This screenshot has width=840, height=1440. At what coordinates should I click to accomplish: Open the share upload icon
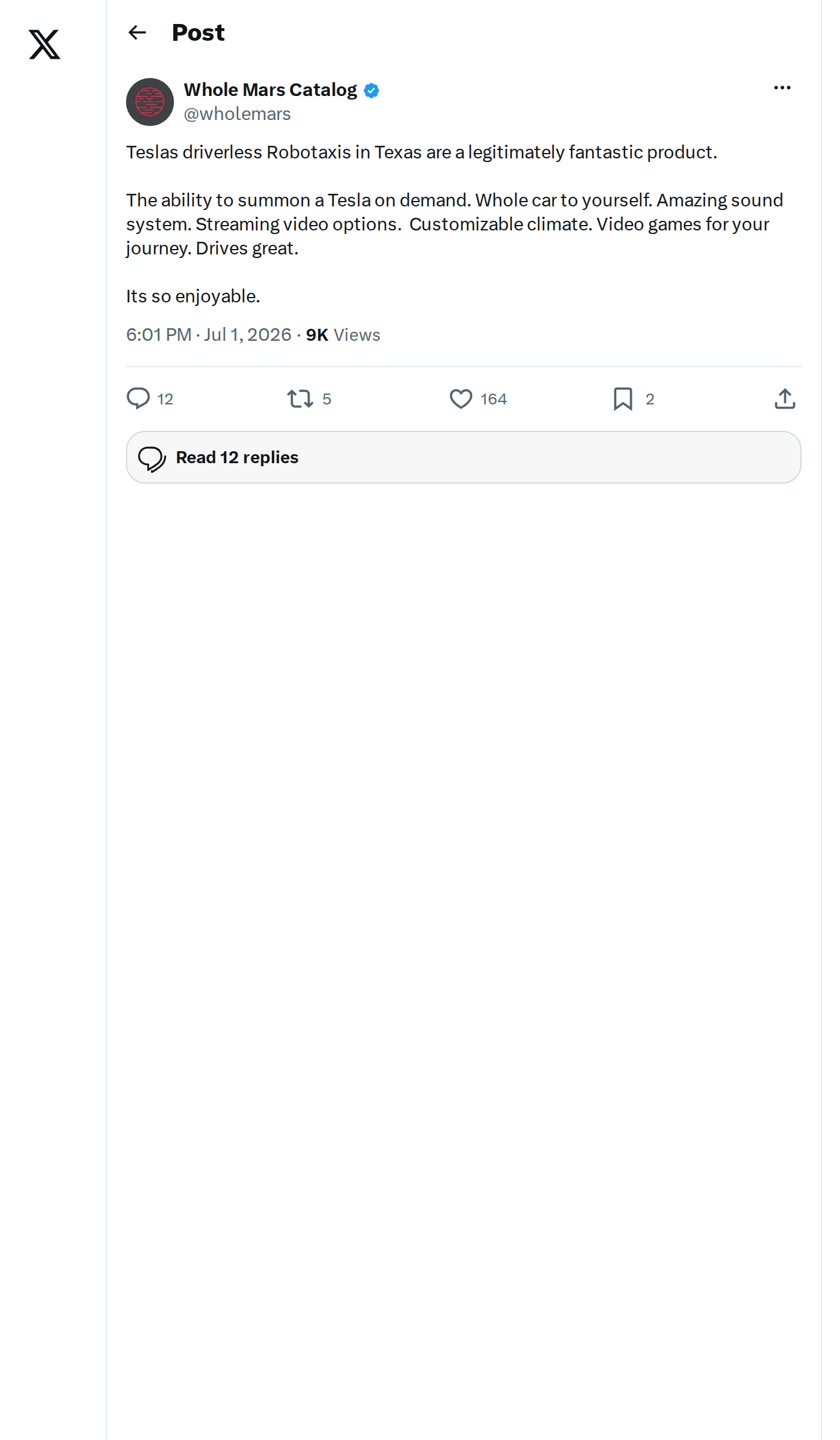point(785,398)
